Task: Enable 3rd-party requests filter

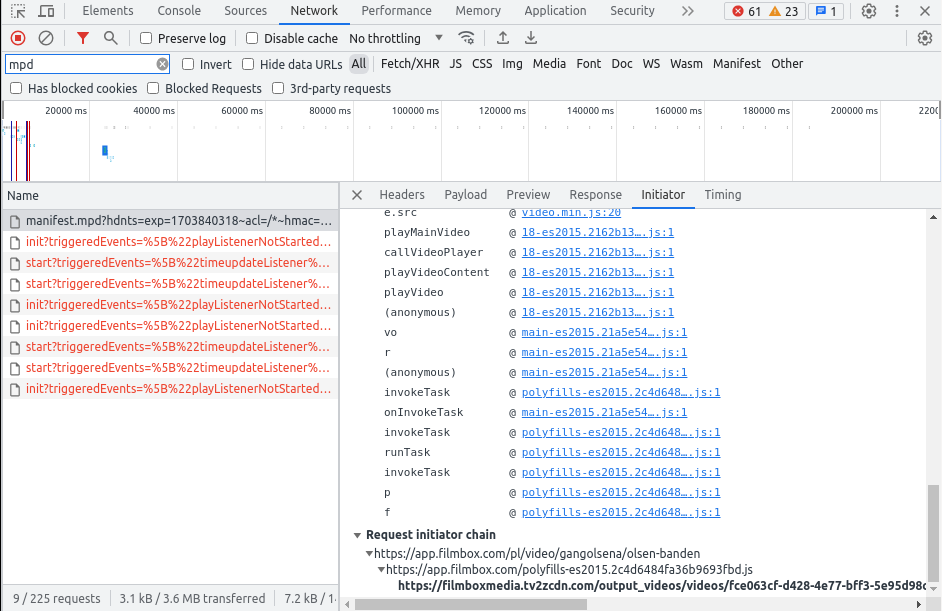Action: pos(278,88)
